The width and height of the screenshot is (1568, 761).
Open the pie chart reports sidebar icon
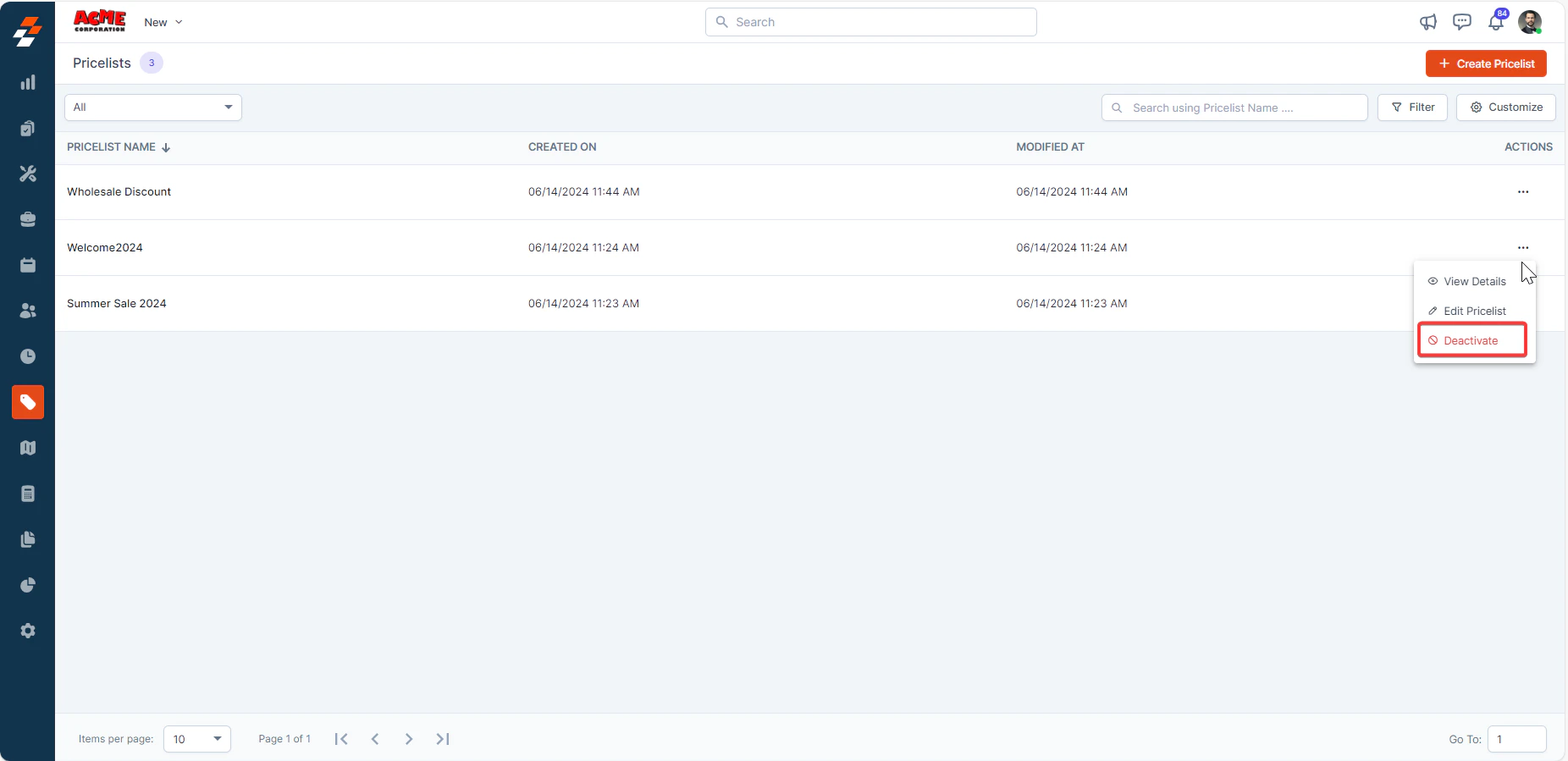(x=28, y=585)
